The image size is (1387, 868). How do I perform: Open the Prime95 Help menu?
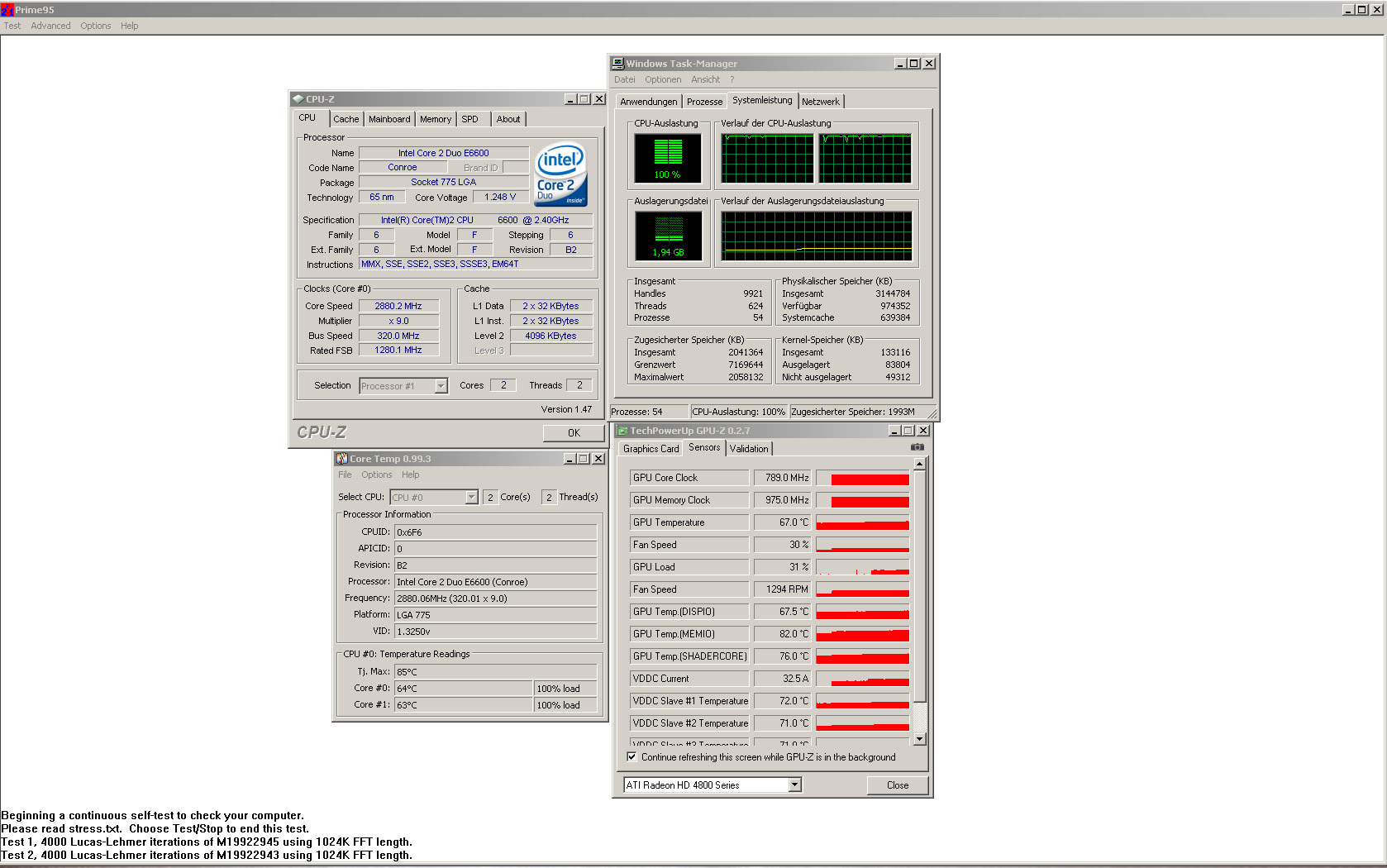click(x=129, y=26)
